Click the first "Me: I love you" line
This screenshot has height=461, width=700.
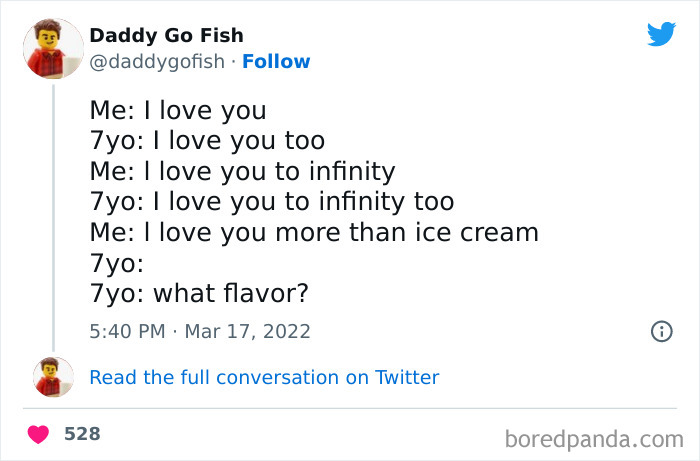[x=178, y=109]
